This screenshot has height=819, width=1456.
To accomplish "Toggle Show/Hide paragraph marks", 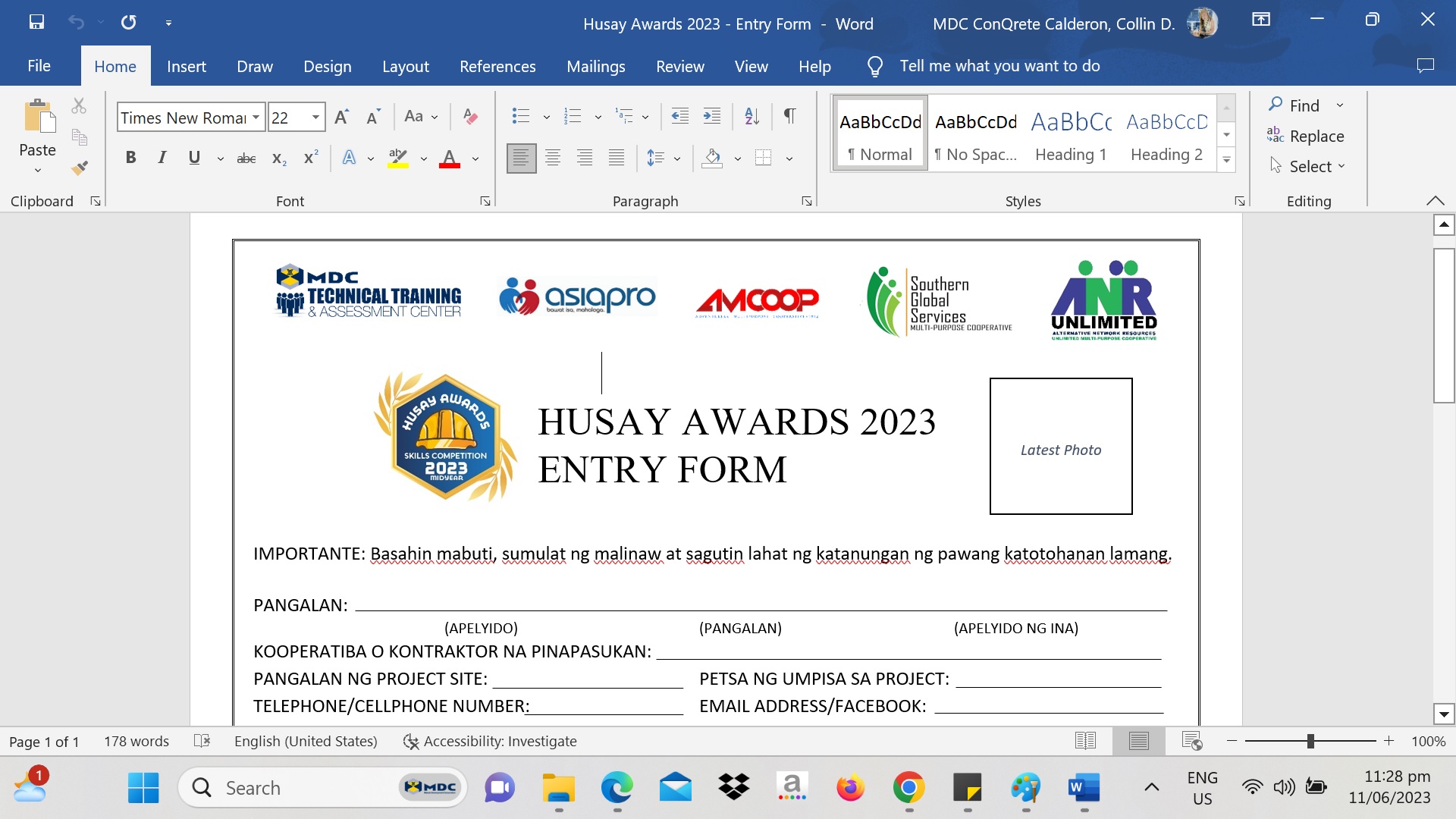I will [x=789, y=117].
